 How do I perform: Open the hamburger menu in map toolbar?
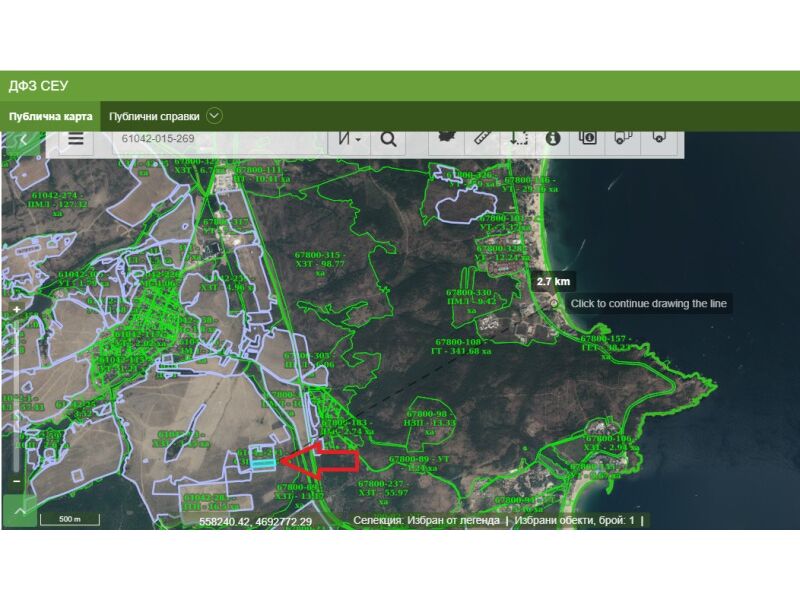(x=75, y=139)
